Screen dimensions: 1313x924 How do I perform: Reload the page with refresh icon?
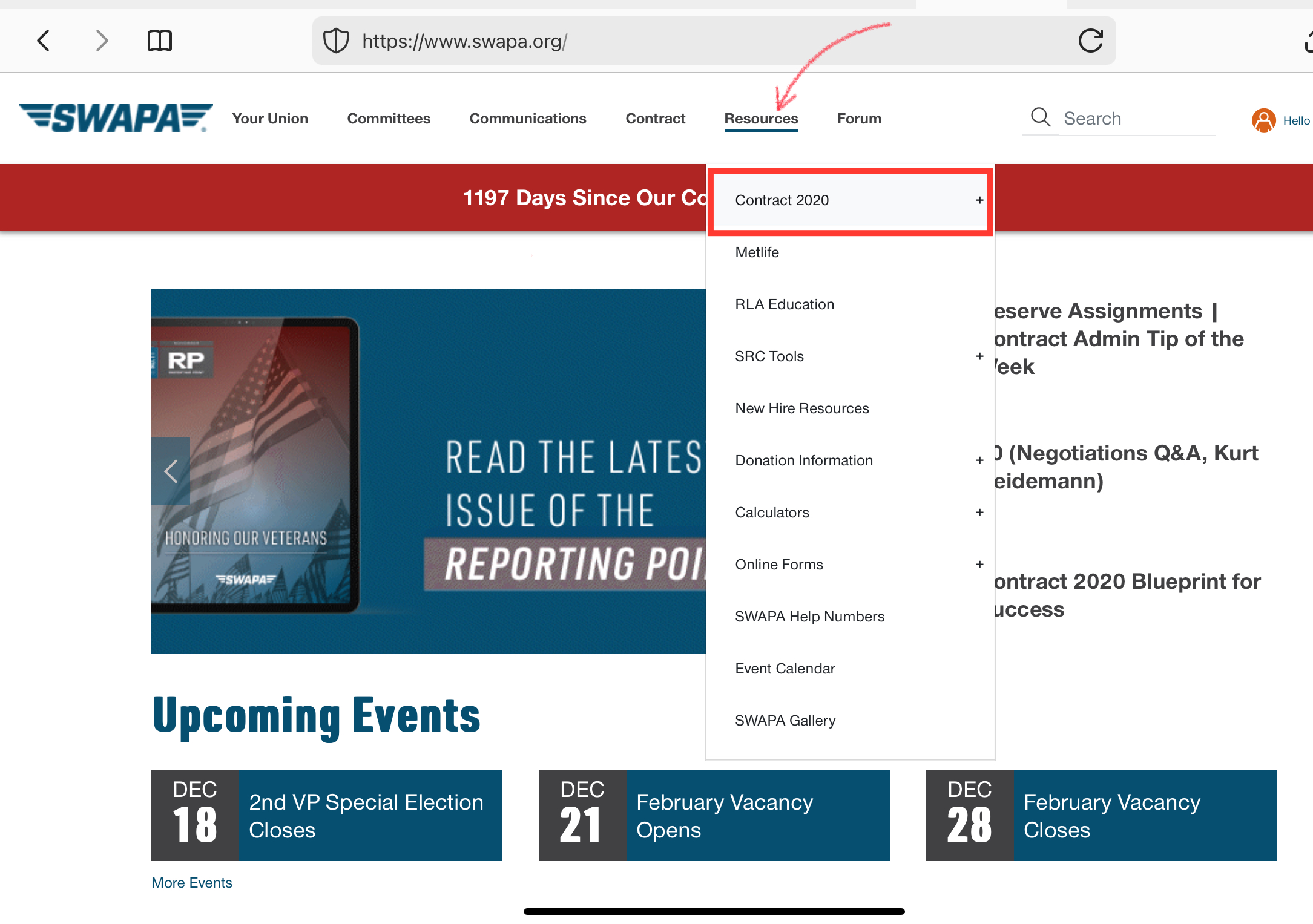tap(1090, 41)
